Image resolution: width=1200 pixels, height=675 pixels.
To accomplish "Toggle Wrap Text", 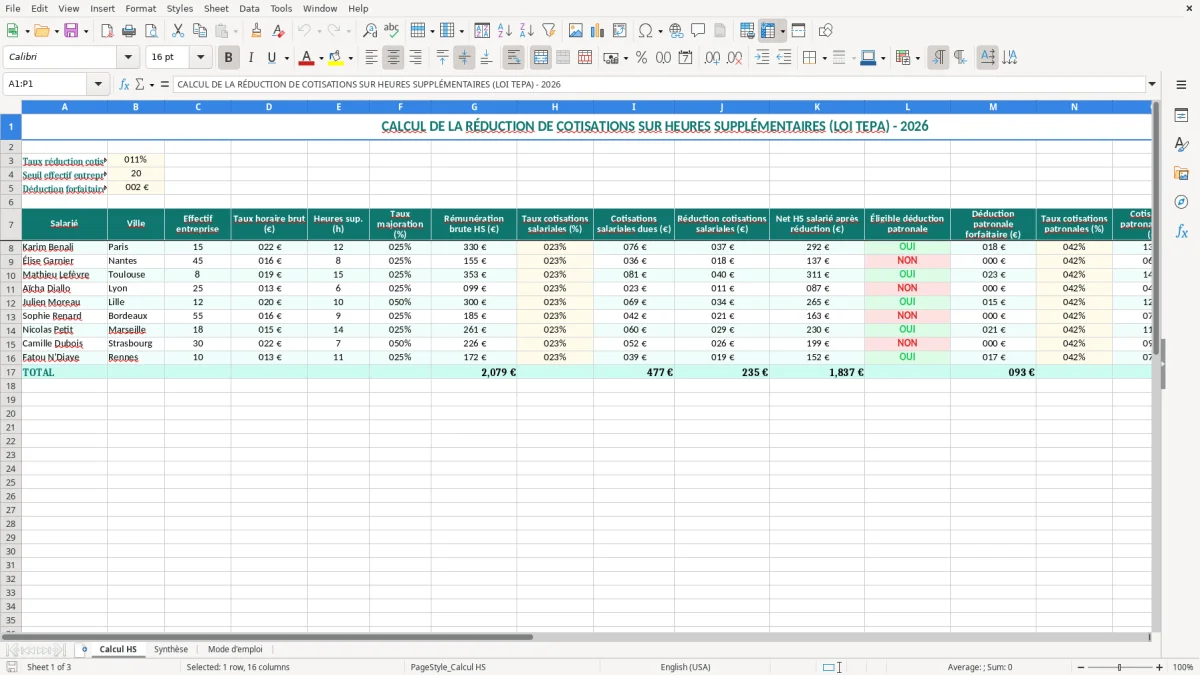I will [514, 58].
